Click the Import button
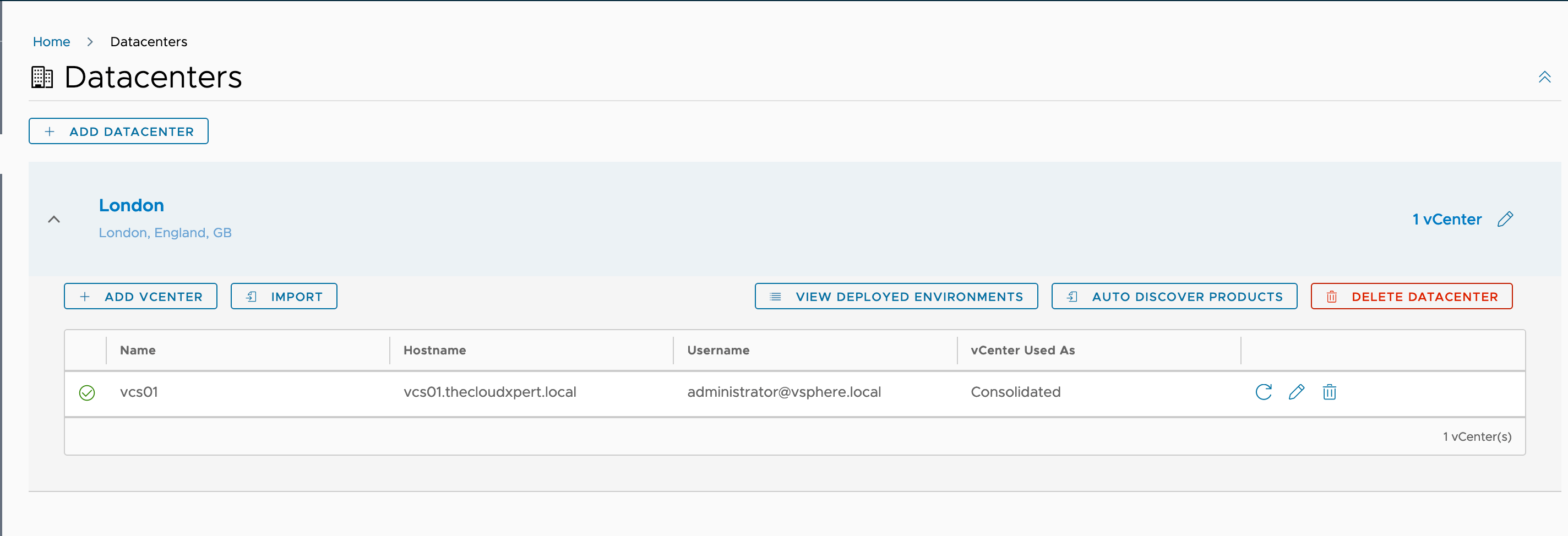The height and width of the screenshot is (536, 1568). pyautogui.click(x=284, y=296)
